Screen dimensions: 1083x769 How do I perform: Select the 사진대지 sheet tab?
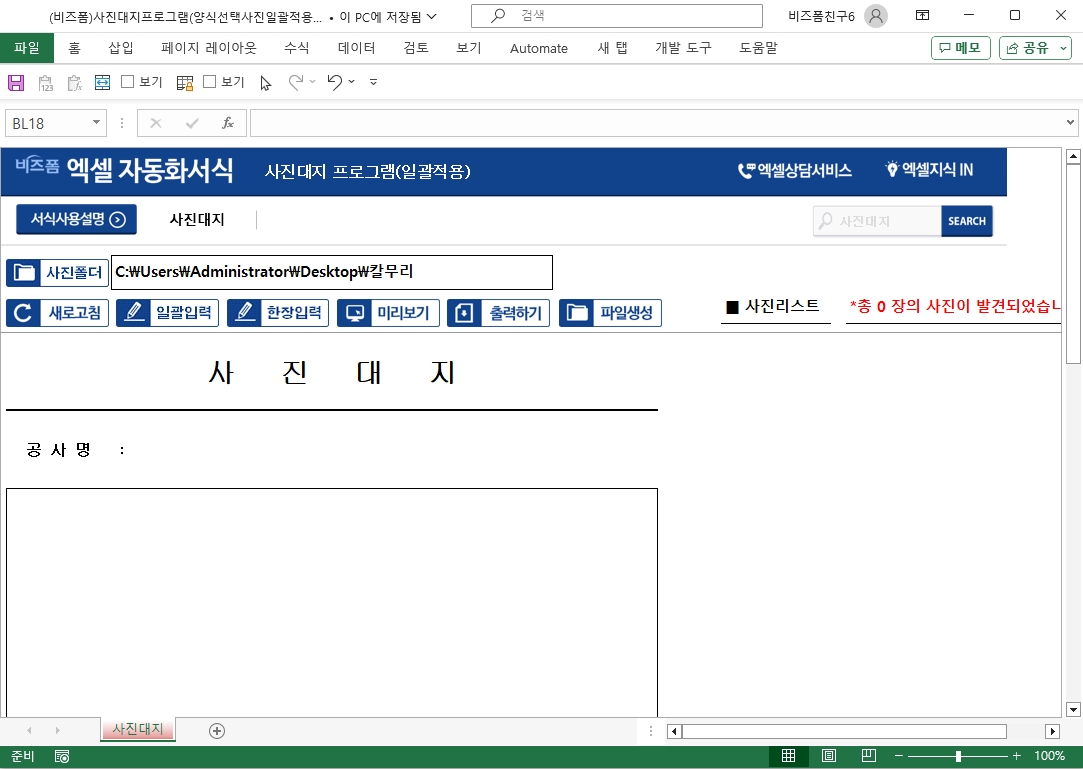tap(137, 729)
